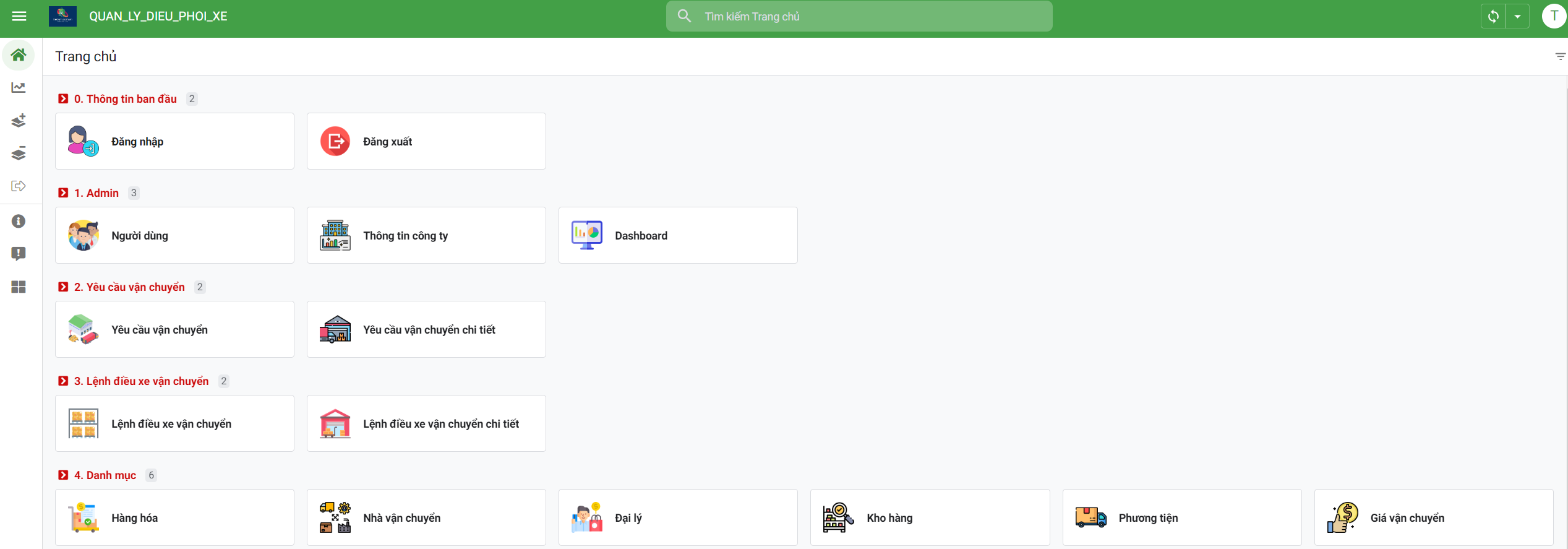
Task: Click the sync refresh icon
Action: [1493, 16]
